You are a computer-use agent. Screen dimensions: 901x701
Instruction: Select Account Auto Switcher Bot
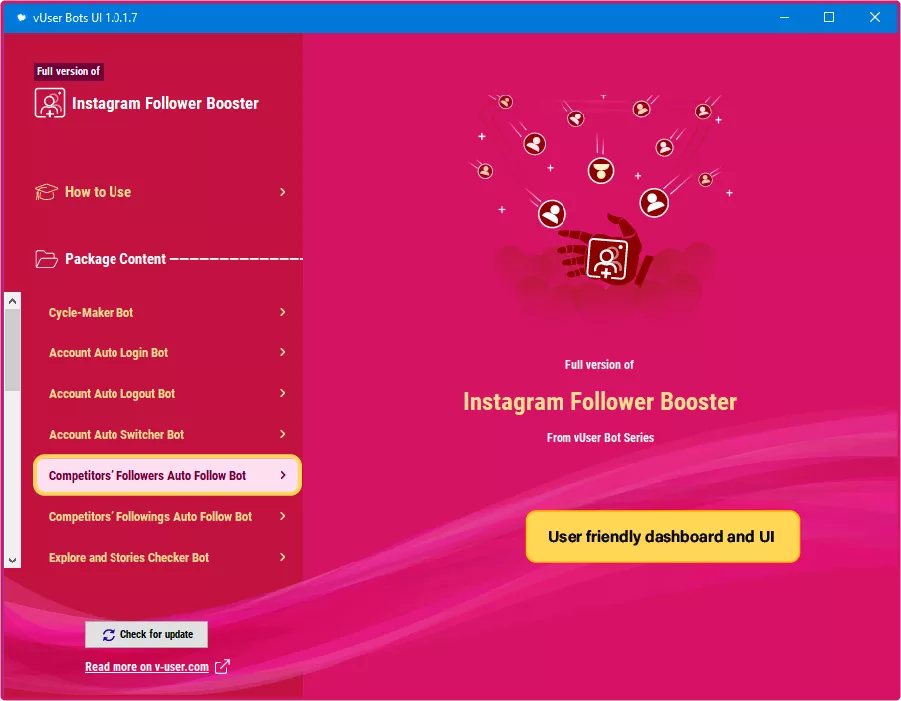pyautogui.click(x=167, y=434)
